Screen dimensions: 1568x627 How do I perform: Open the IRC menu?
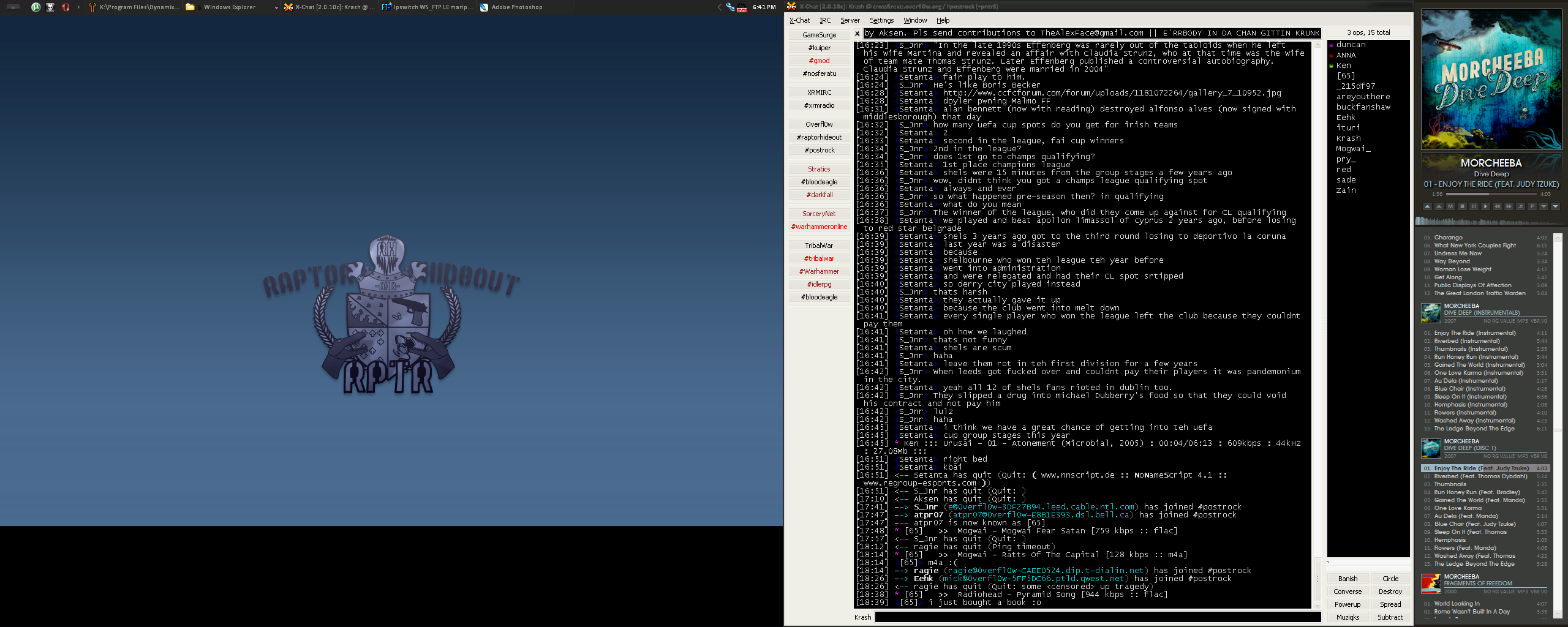[825, 20]
